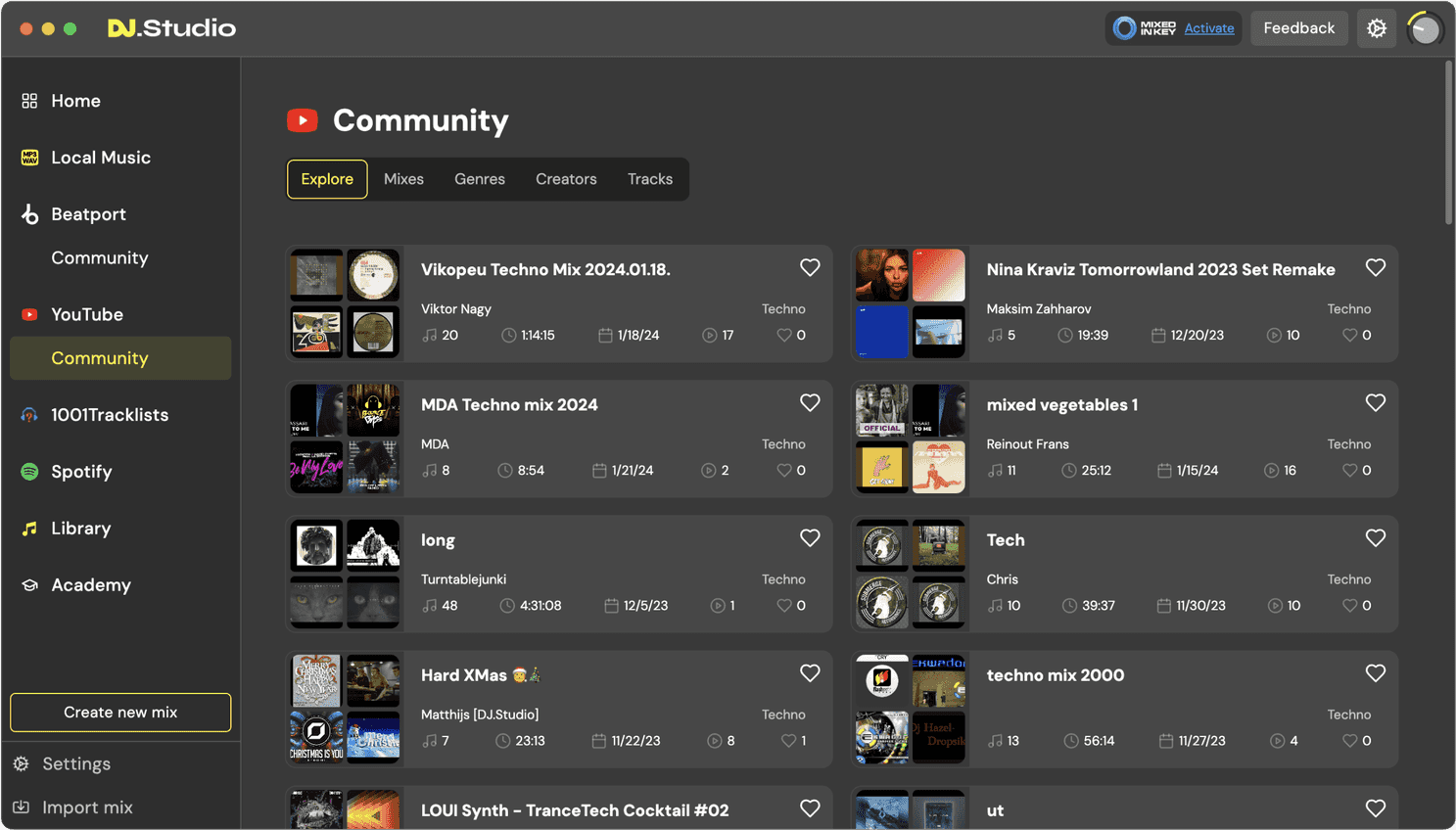Switch to the Mixes tab

click(x=403, y=179)
